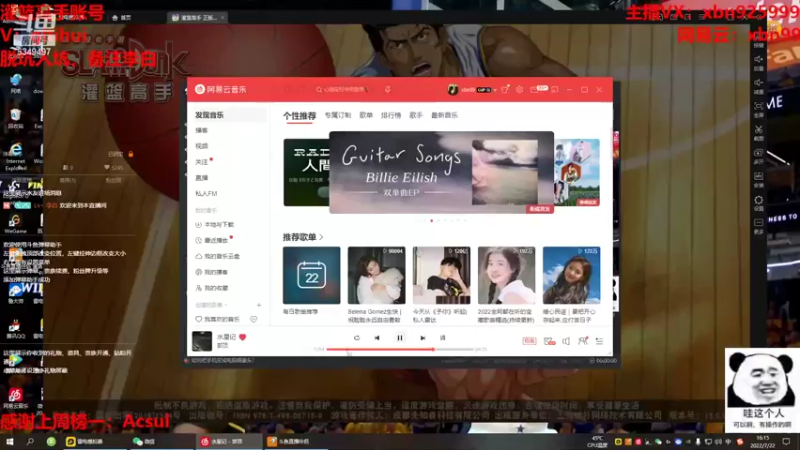Open Windows Start menu
Viewport: 800px width, 450px height.
[x=9, y=441]
